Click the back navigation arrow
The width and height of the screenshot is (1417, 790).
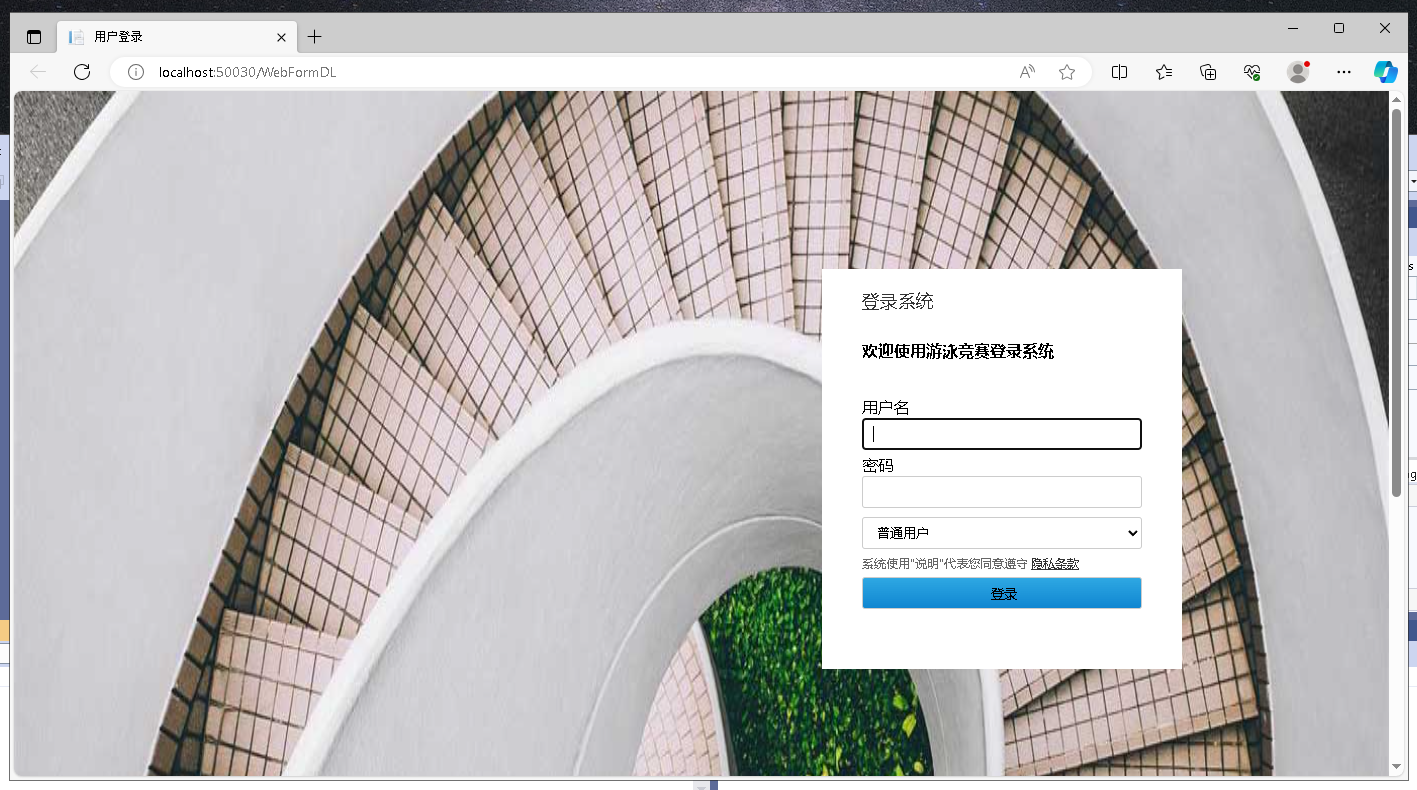(38, 72)
